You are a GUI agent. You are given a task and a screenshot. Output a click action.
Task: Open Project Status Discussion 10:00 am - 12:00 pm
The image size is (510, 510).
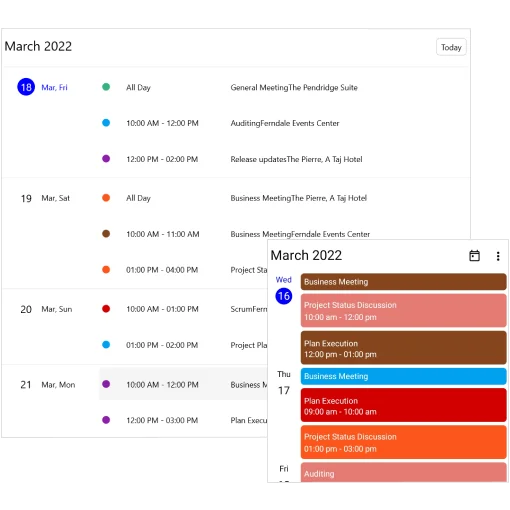403,310
